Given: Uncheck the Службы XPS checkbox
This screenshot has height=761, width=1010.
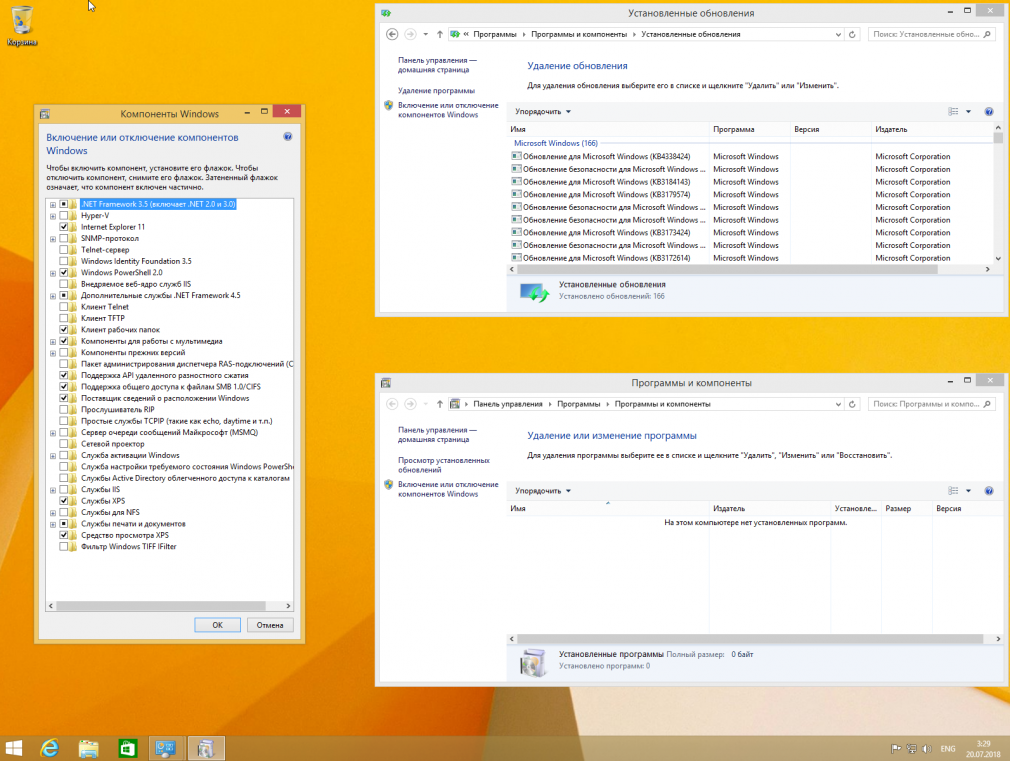Looking at the screenshot, I should pyautogui.click(x=64, y=501).
